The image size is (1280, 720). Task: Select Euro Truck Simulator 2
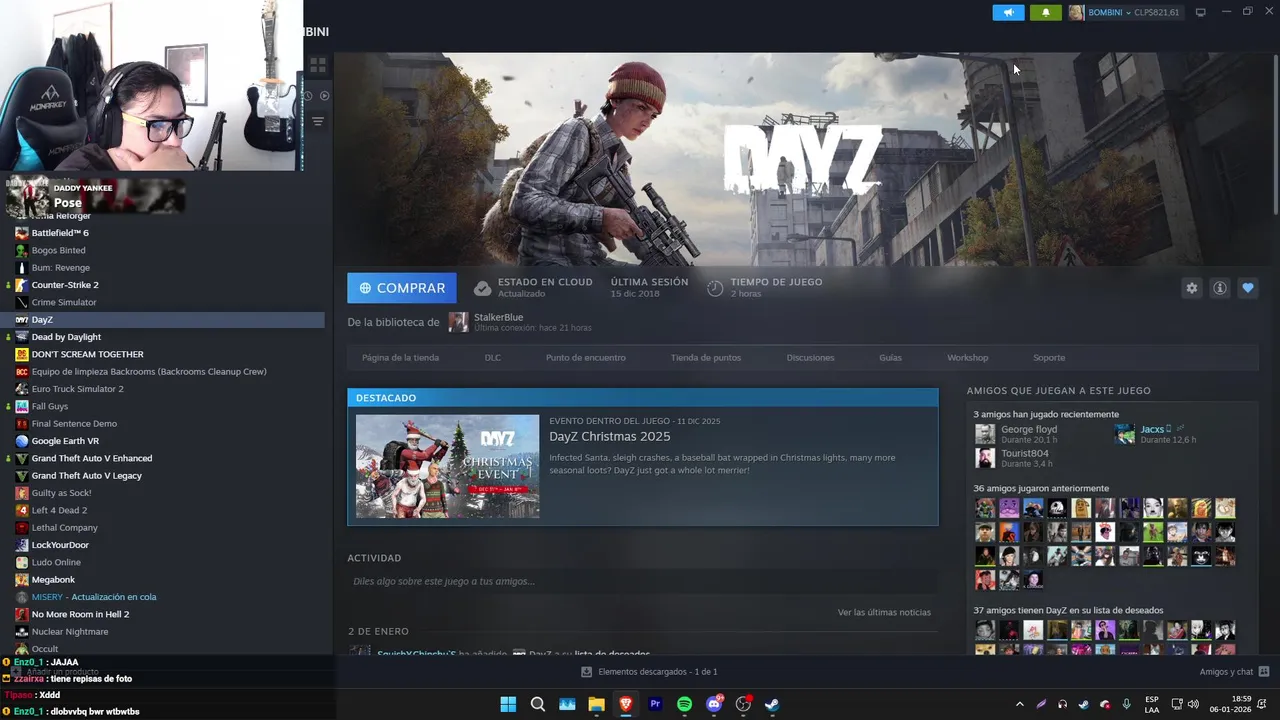pos(77,389)
